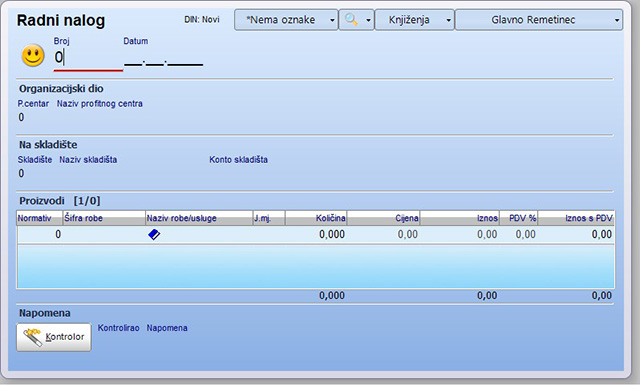
Task: Click the Skladište value field
Action: 21,173
